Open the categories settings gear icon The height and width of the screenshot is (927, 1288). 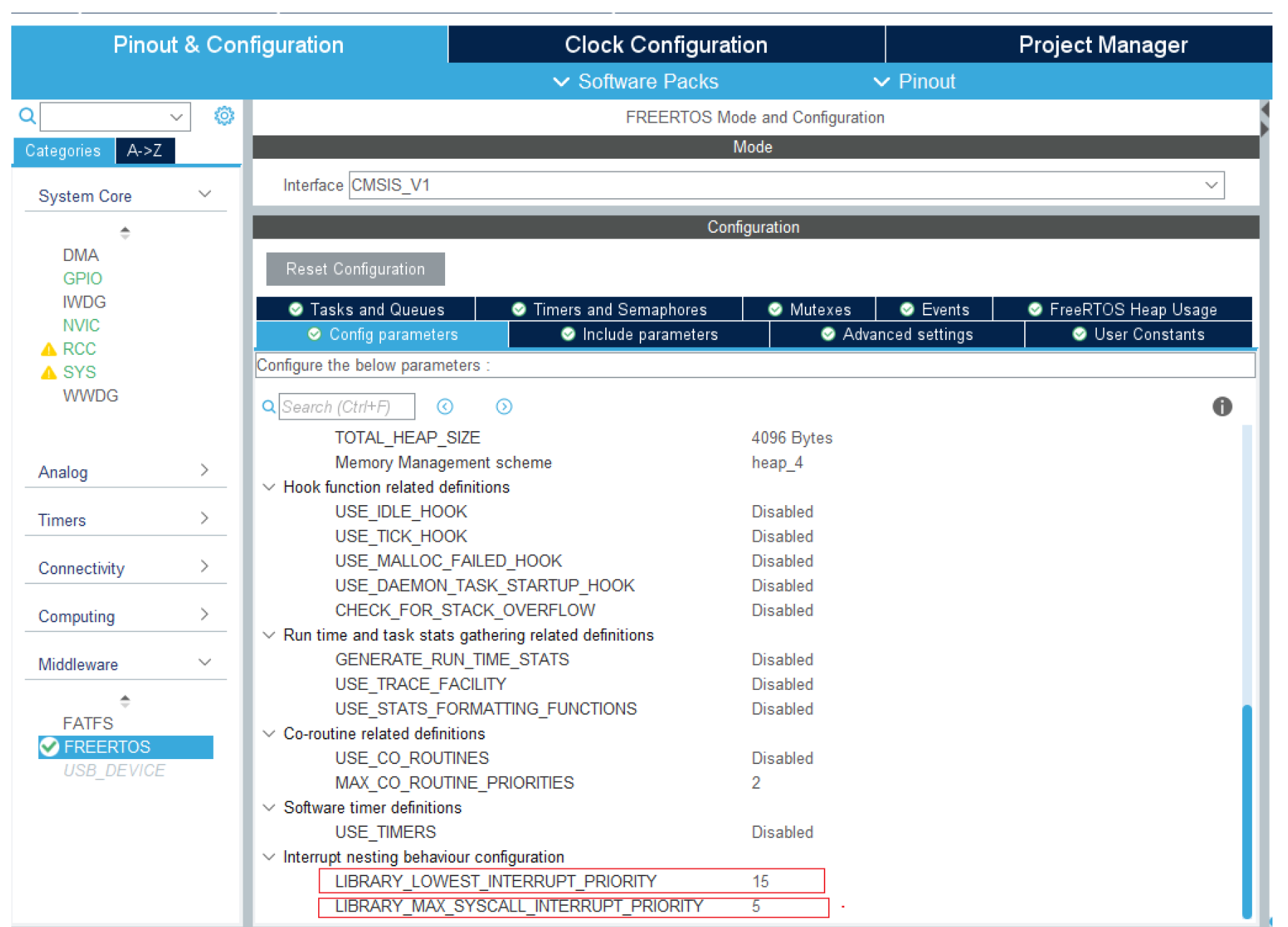click(x=224, y=116)
